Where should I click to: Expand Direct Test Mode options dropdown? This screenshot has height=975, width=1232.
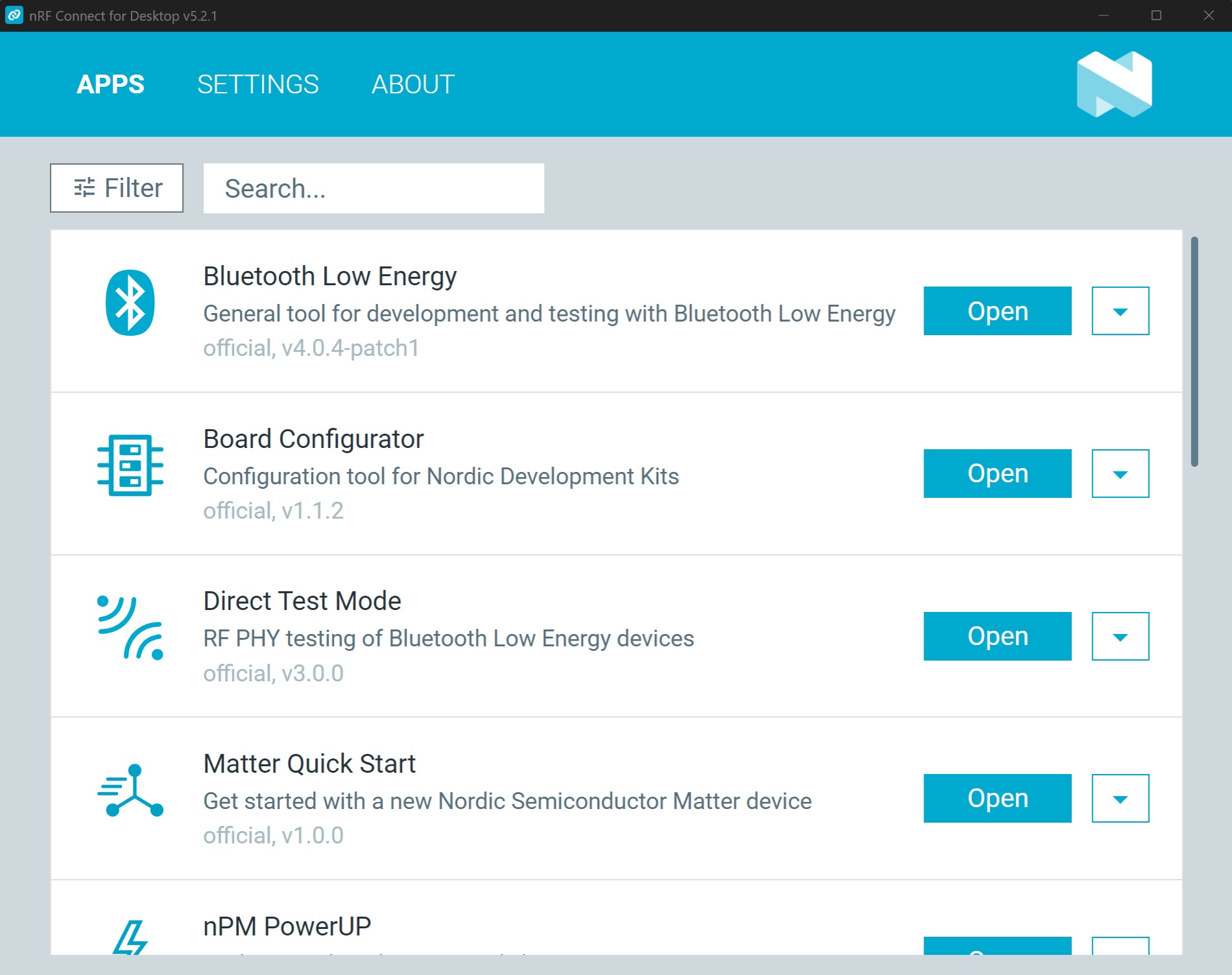(x=1120, y=637)
